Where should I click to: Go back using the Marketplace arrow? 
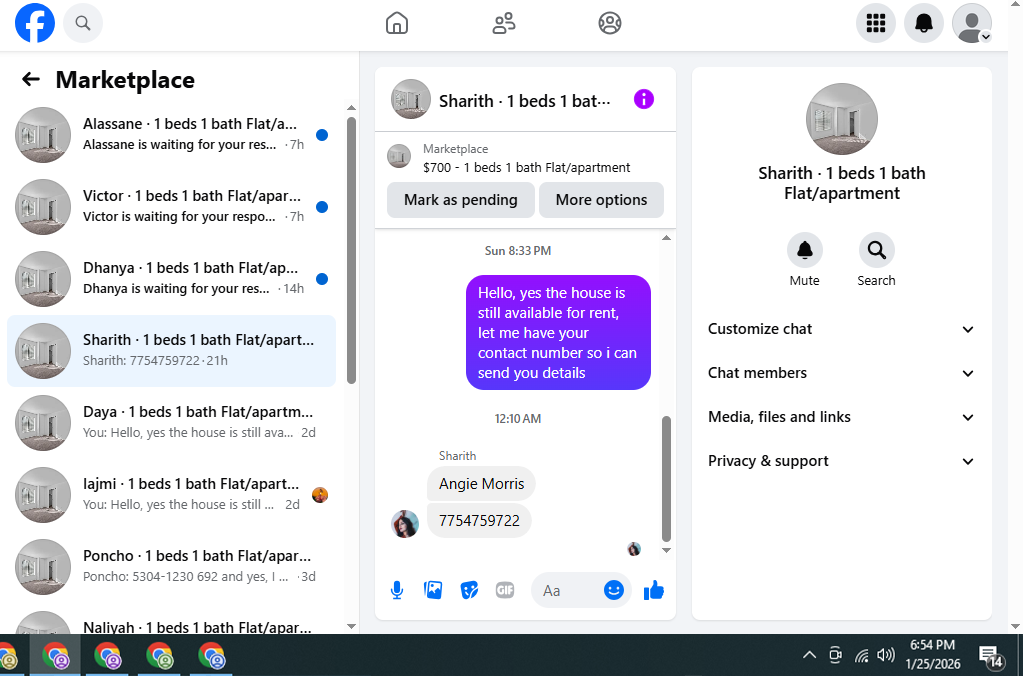click(x=31, y=80)
